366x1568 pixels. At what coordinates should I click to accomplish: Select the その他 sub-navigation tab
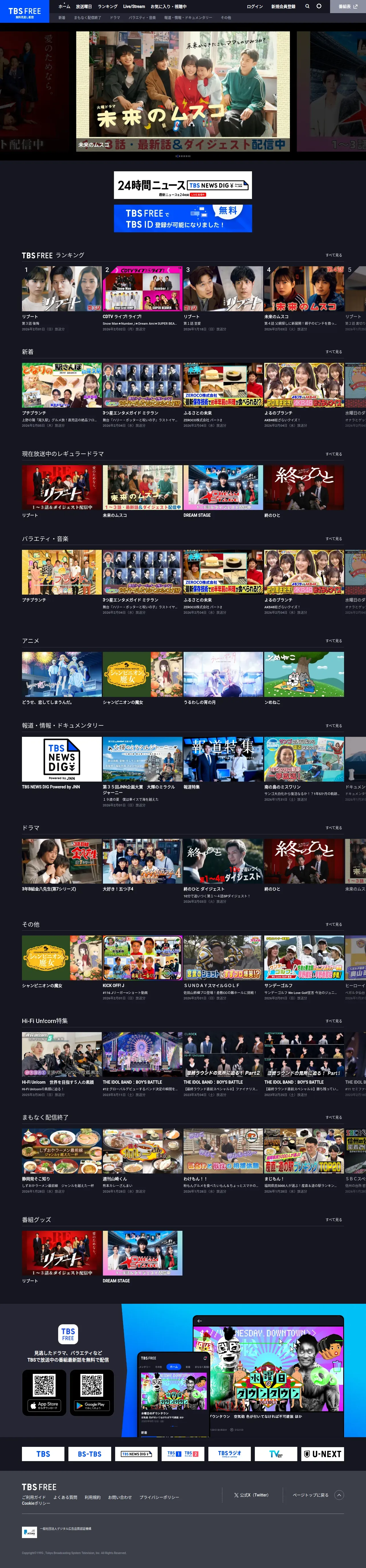tap(226, 18)
